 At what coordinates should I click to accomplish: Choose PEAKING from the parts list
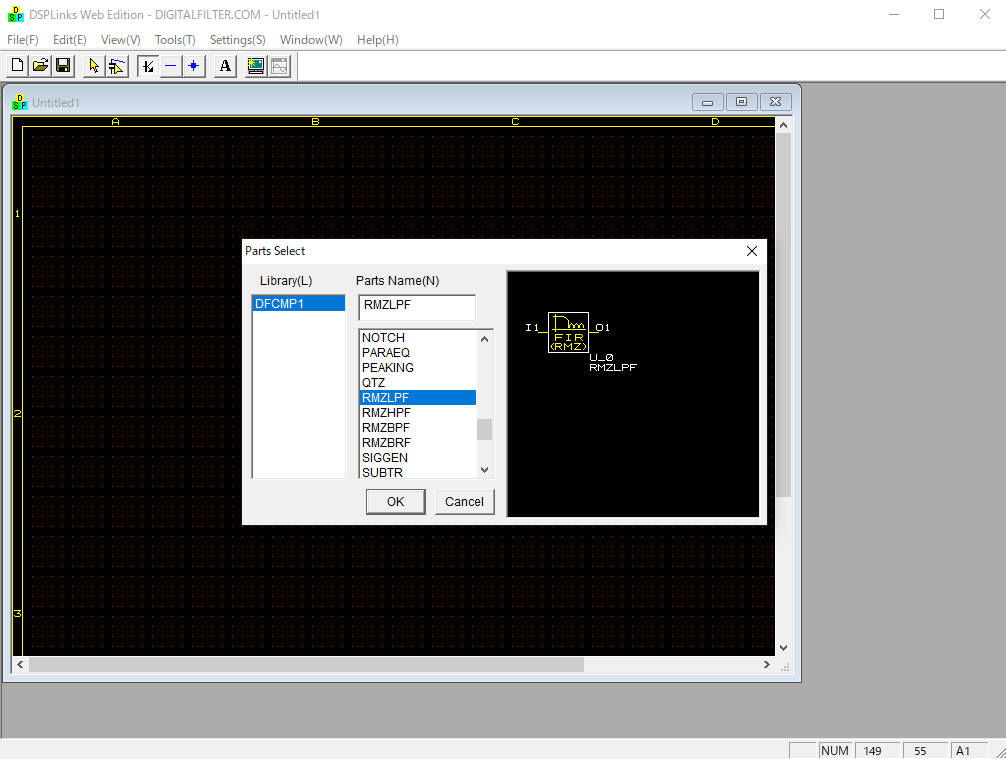click(388, 368)
